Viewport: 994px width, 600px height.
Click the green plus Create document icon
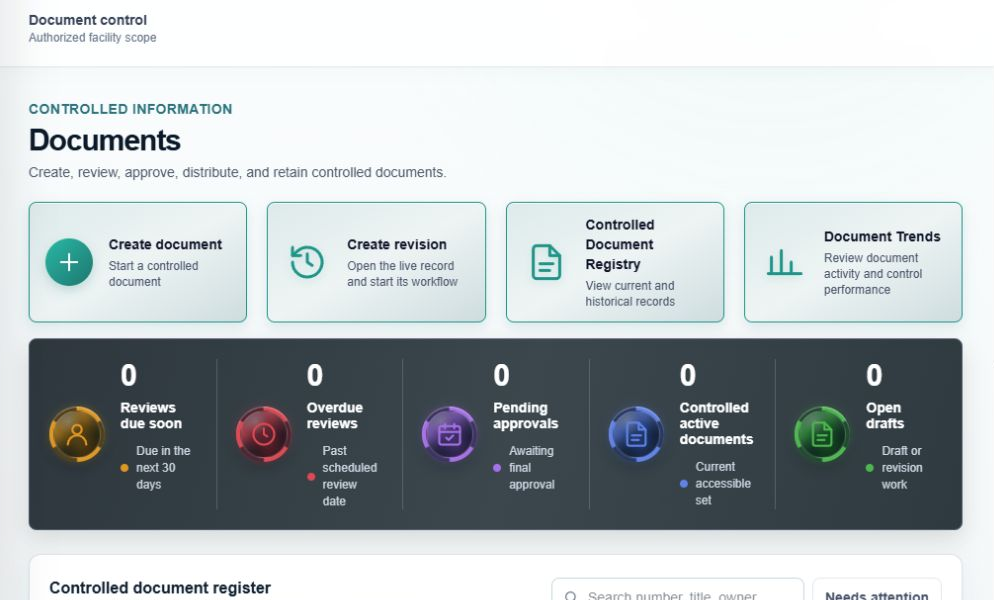pos(69,262)
